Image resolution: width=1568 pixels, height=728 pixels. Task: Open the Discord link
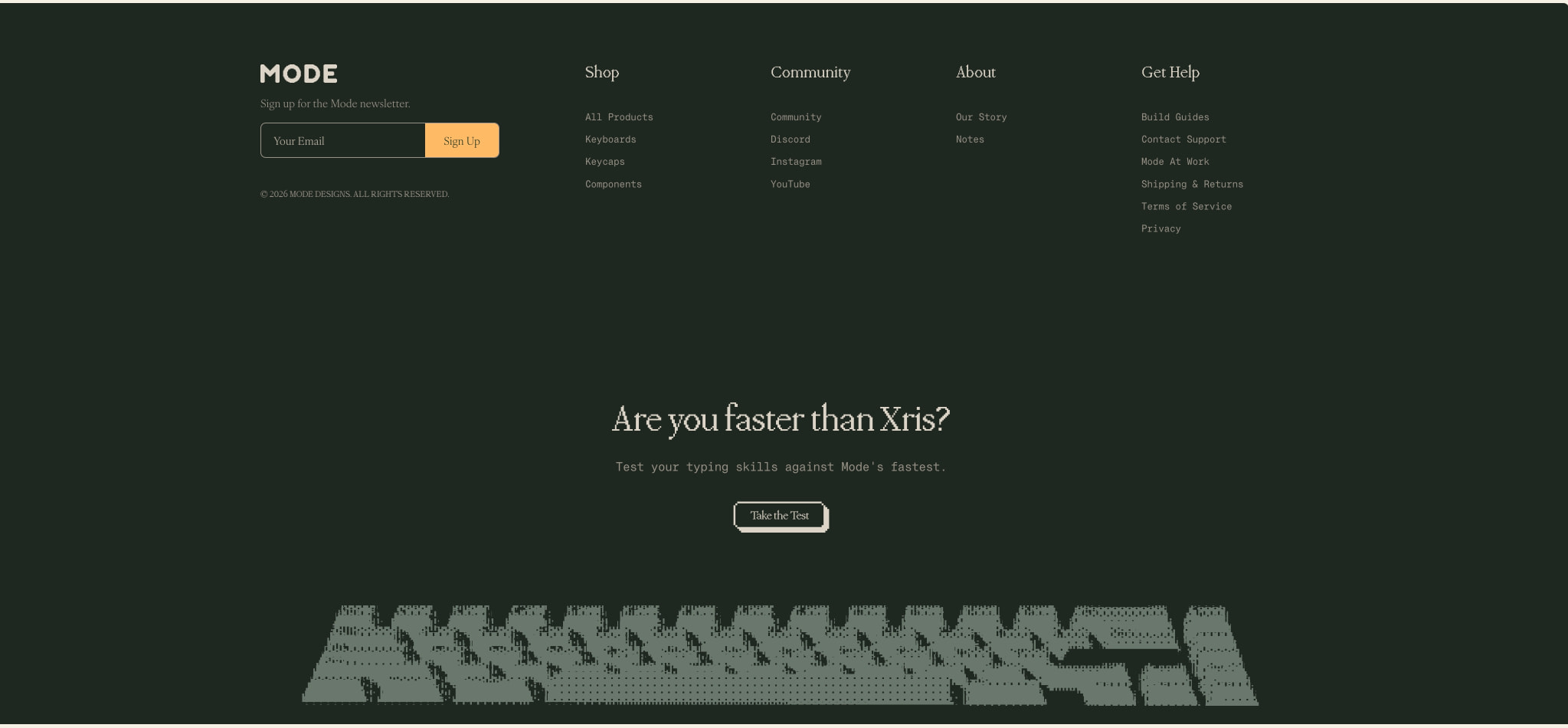click(x=791, y=139)
